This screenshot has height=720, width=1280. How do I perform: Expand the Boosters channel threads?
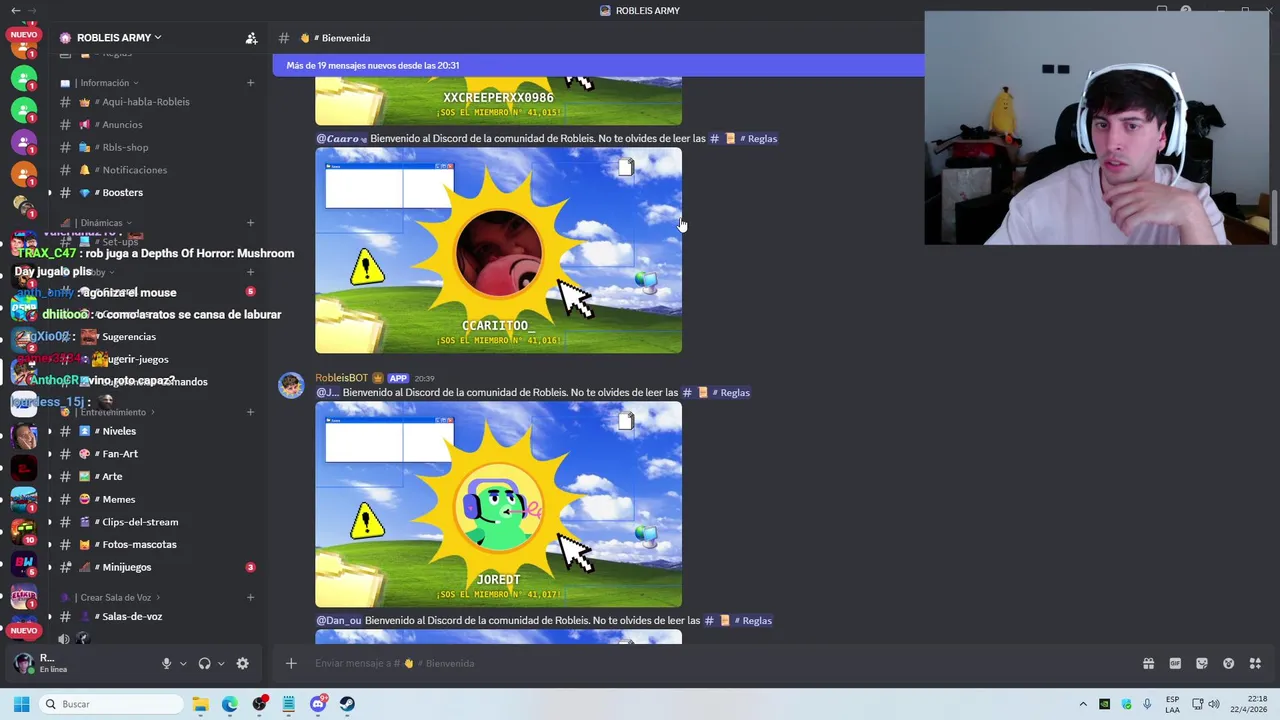pos(49,193)
